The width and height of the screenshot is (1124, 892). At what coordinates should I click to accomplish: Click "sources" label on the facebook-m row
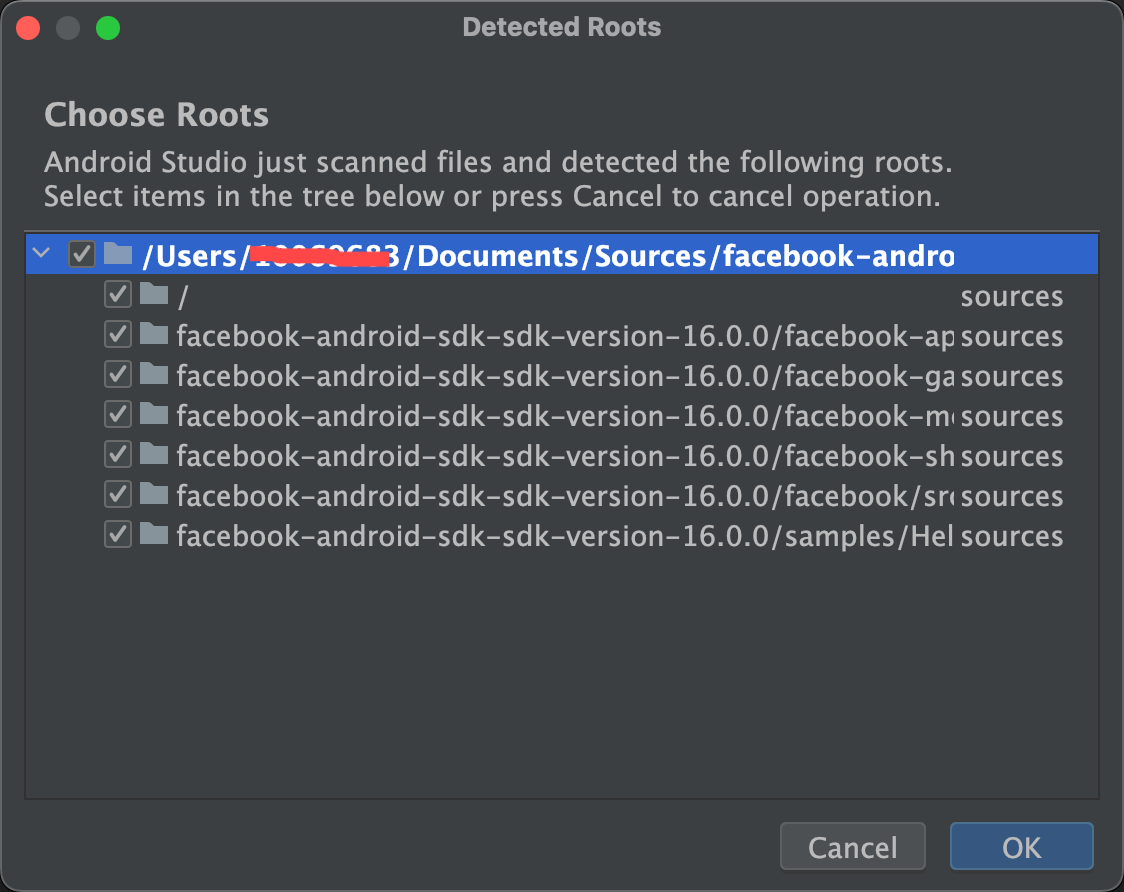click(1011, 417)
